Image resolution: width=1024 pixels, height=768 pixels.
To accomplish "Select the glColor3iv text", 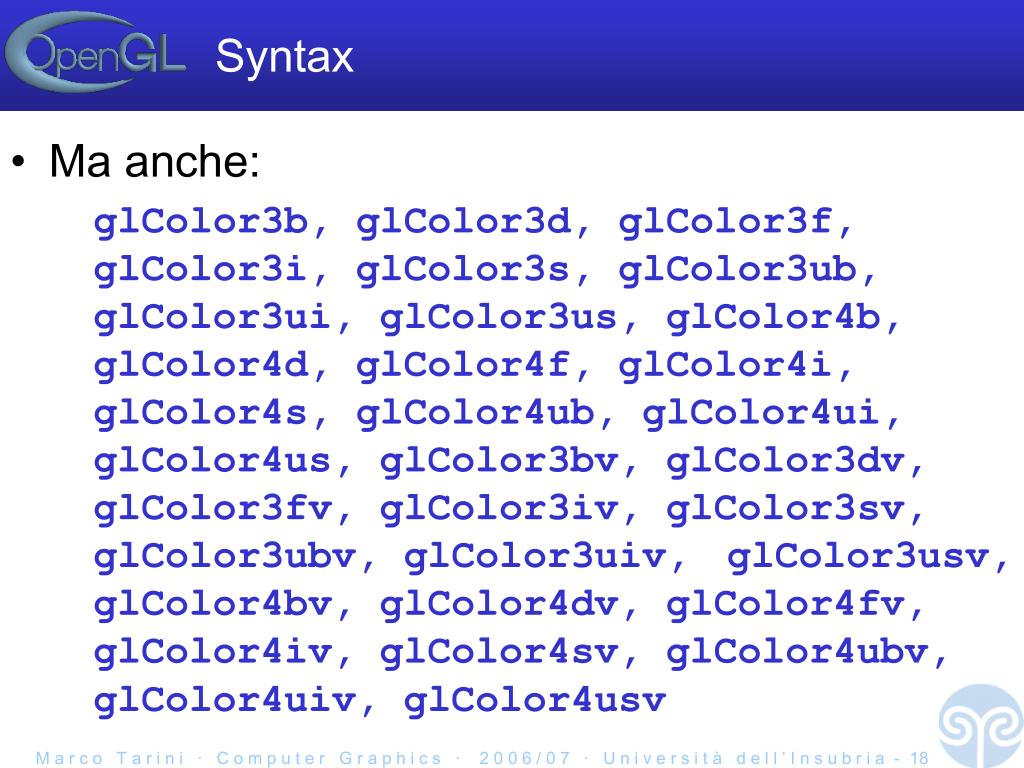I will (x=499, y=510).
